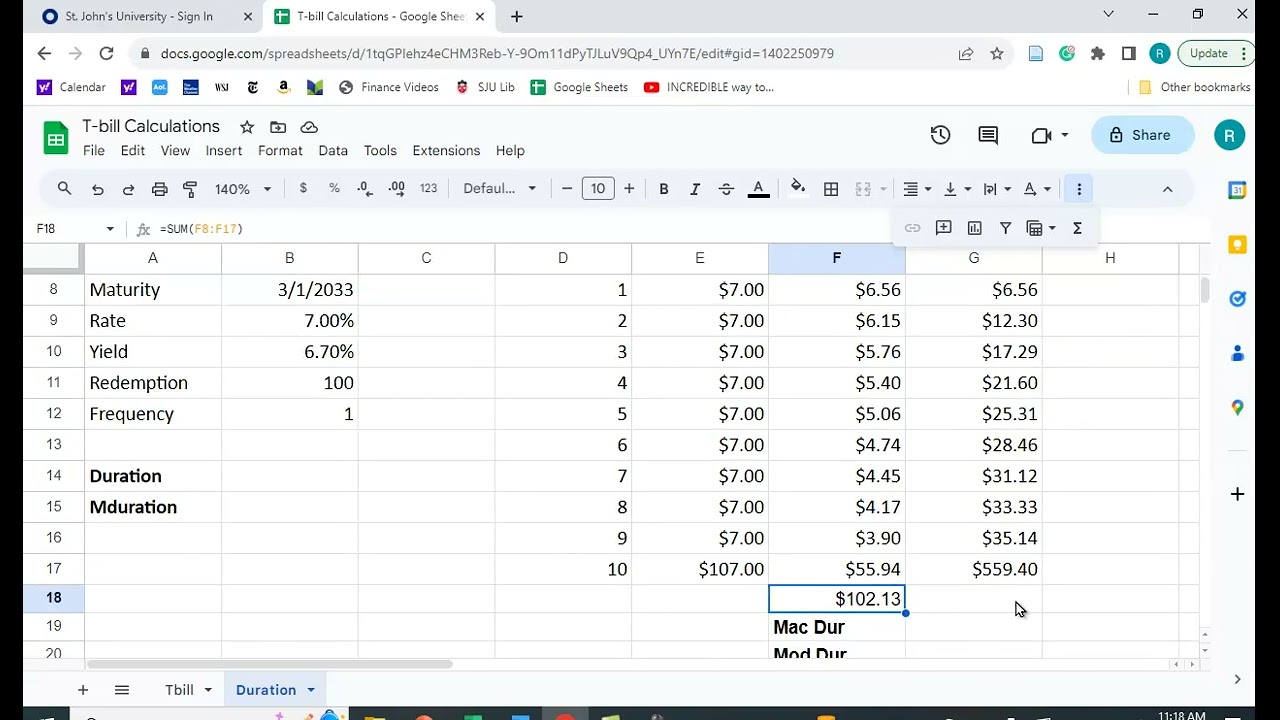
Task: Insert a comment from overflow toolbar
Action: (943, 228)
